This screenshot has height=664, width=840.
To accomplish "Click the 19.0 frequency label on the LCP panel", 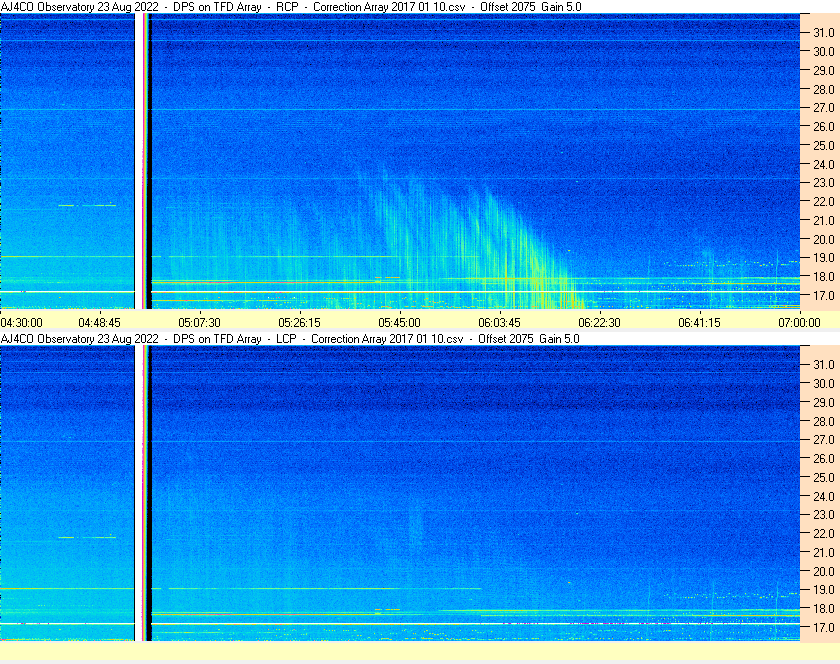I will (x=824, y=590).
